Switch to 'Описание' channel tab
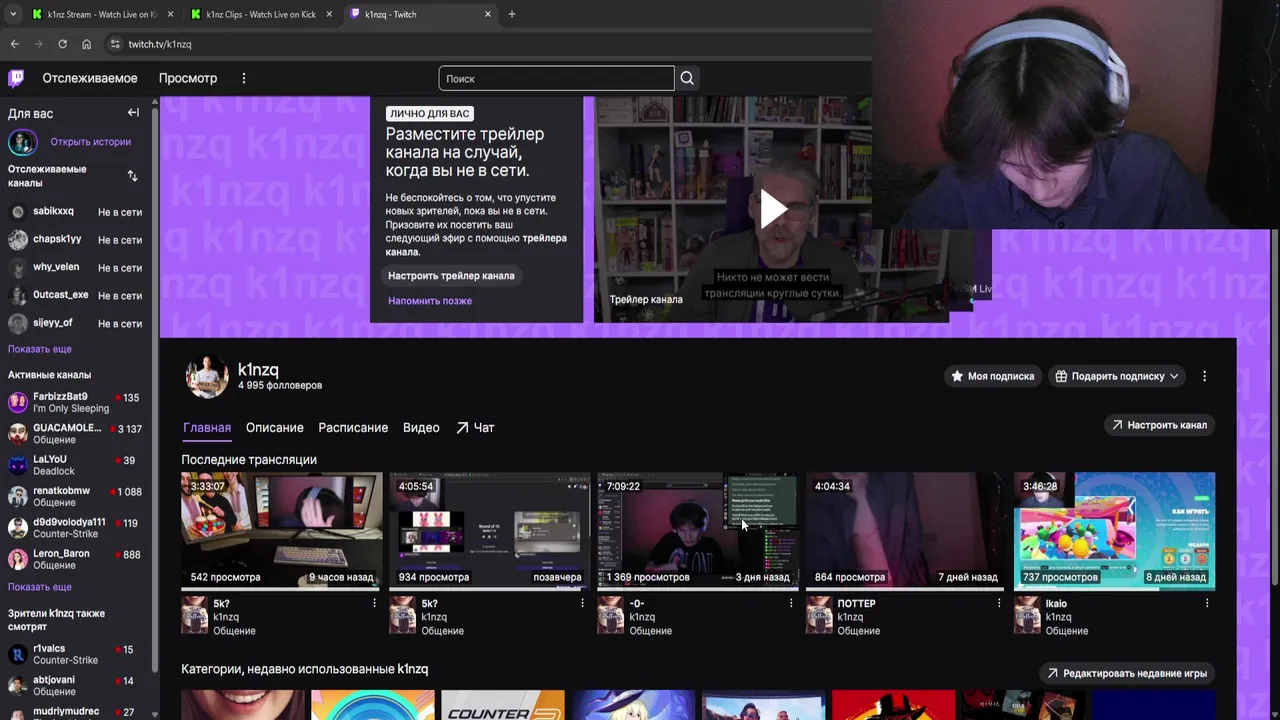Viewport: 1280px width, 720px height. 275,427
